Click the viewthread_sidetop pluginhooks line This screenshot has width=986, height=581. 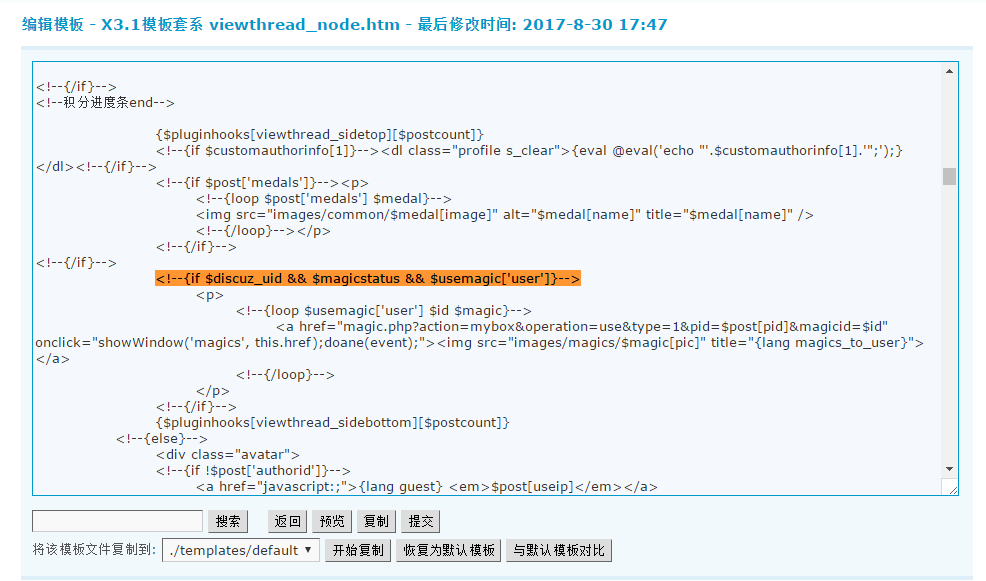pos(319,135)
